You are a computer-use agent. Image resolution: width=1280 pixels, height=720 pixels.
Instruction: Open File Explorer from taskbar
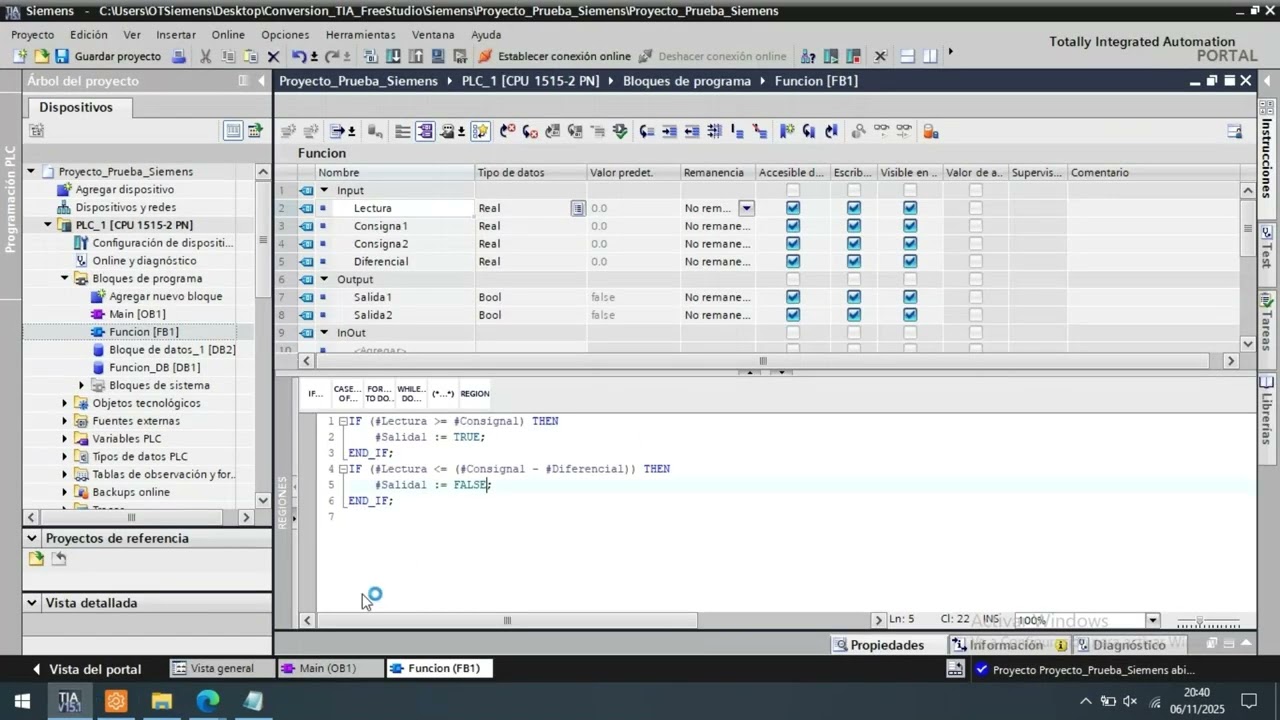pos(162,701)
